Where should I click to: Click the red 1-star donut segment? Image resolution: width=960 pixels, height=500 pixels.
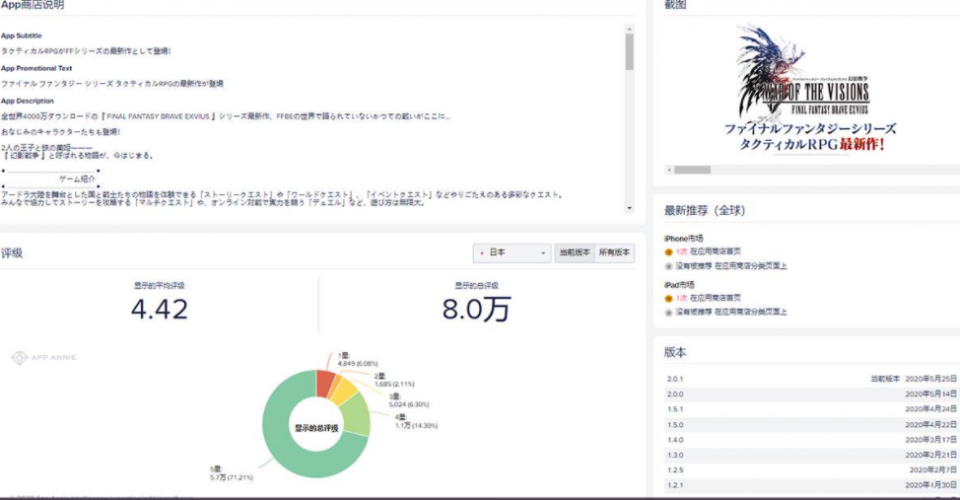325,384
